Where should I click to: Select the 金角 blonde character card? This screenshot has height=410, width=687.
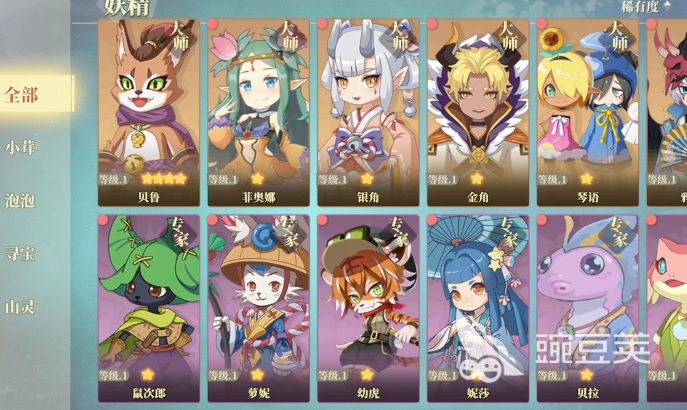tap(478, 113)
